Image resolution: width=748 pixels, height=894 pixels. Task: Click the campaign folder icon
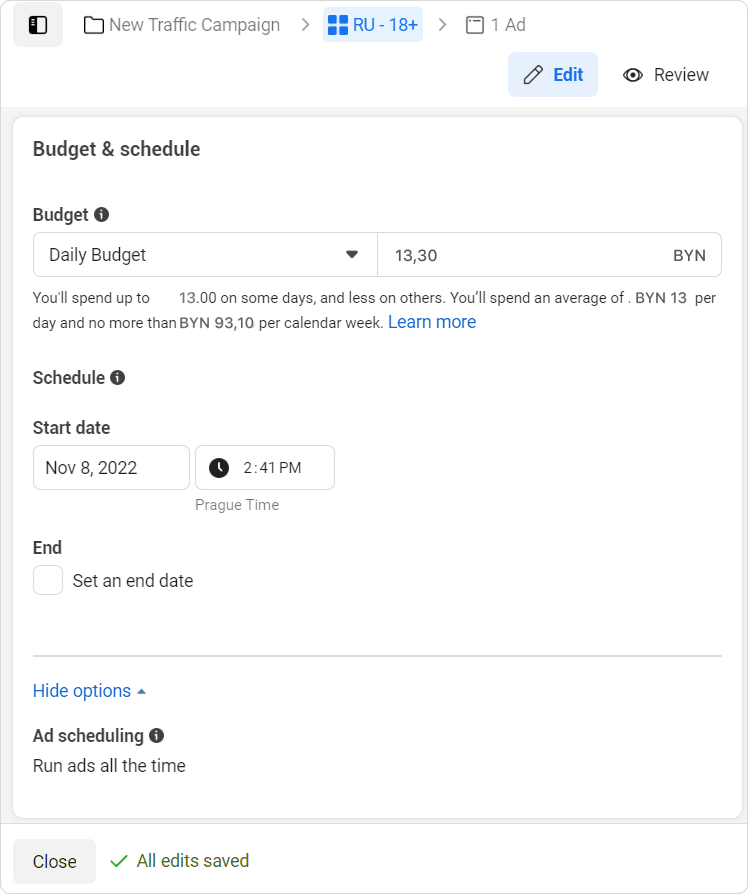(94, 25)
